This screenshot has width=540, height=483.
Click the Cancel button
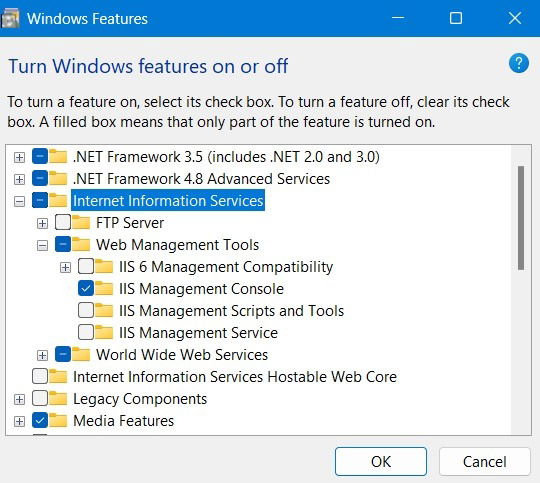(x=485, y=462)
